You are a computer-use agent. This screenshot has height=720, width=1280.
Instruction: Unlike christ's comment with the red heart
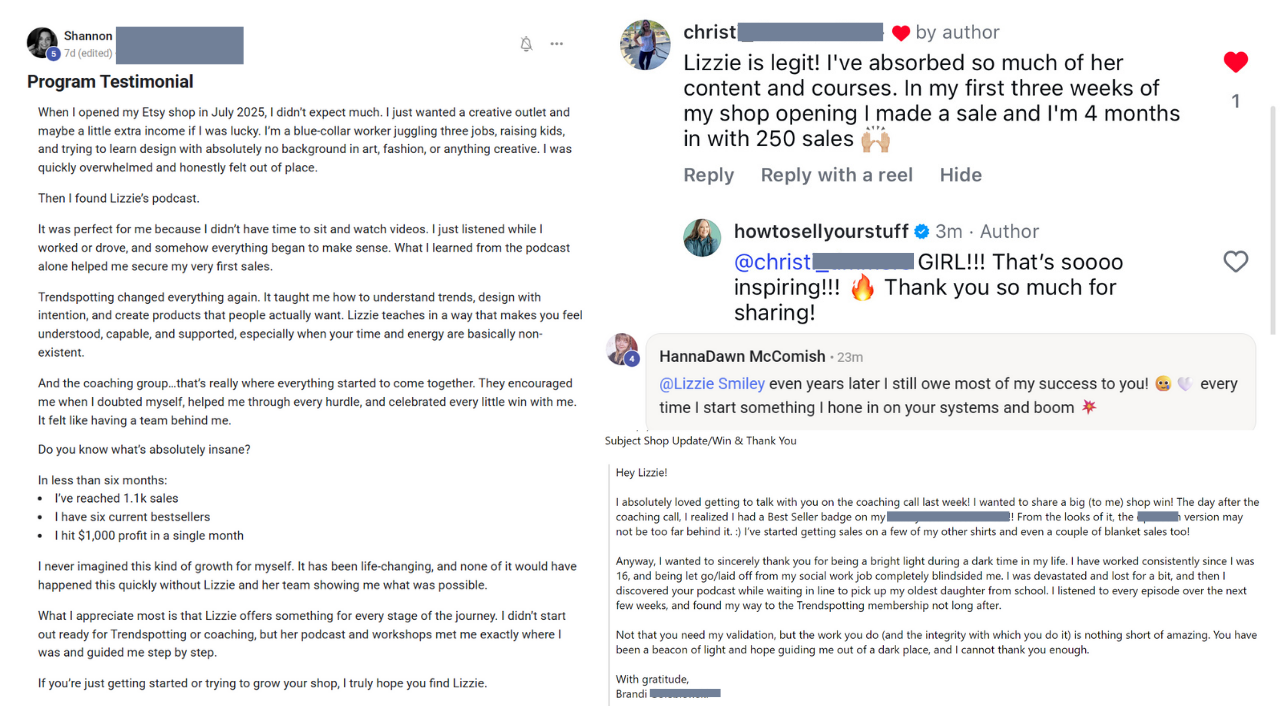[1236, 62]
